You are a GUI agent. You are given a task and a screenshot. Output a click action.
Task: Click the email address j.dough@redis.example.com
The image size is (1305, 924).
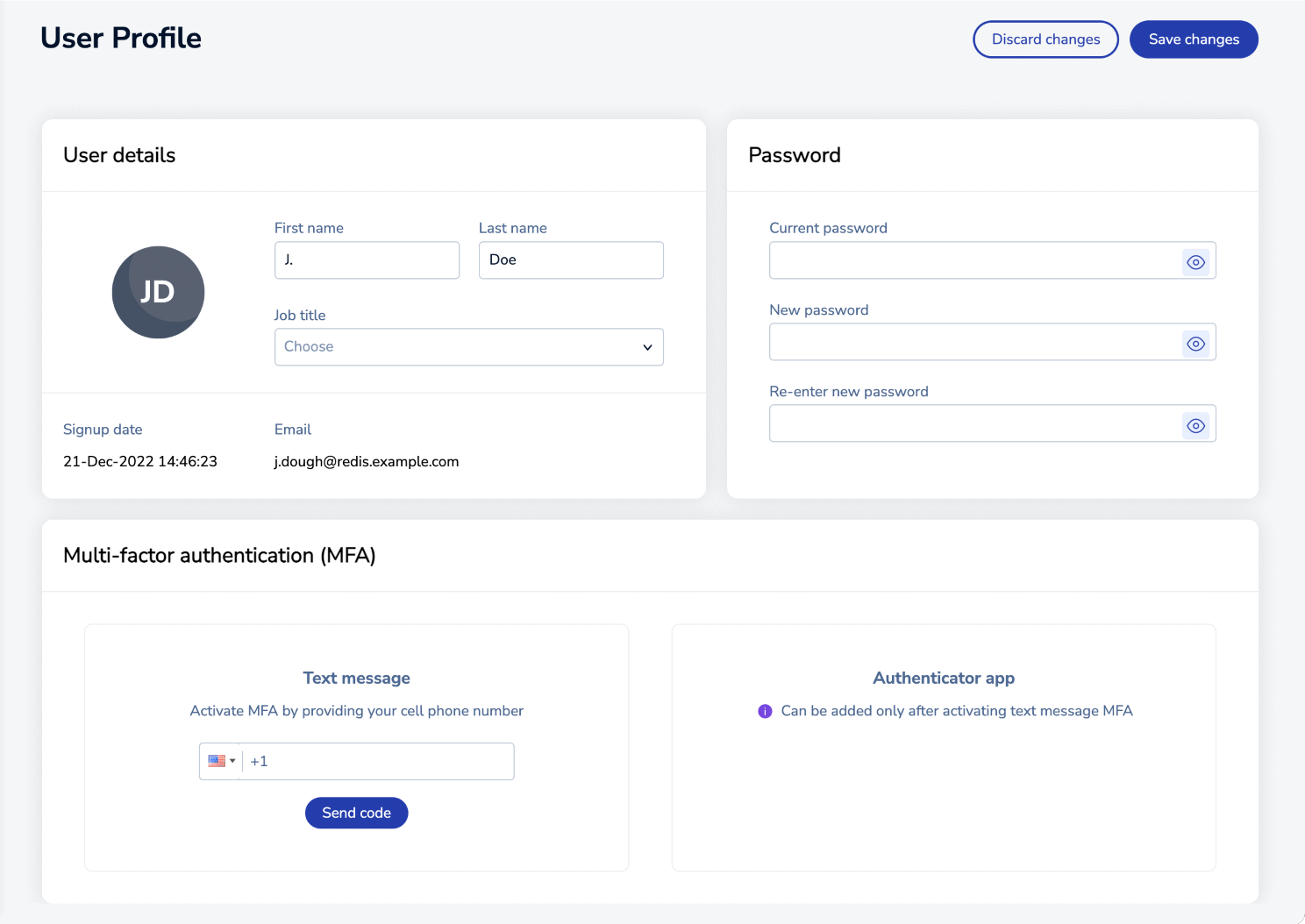coord(367,462)
